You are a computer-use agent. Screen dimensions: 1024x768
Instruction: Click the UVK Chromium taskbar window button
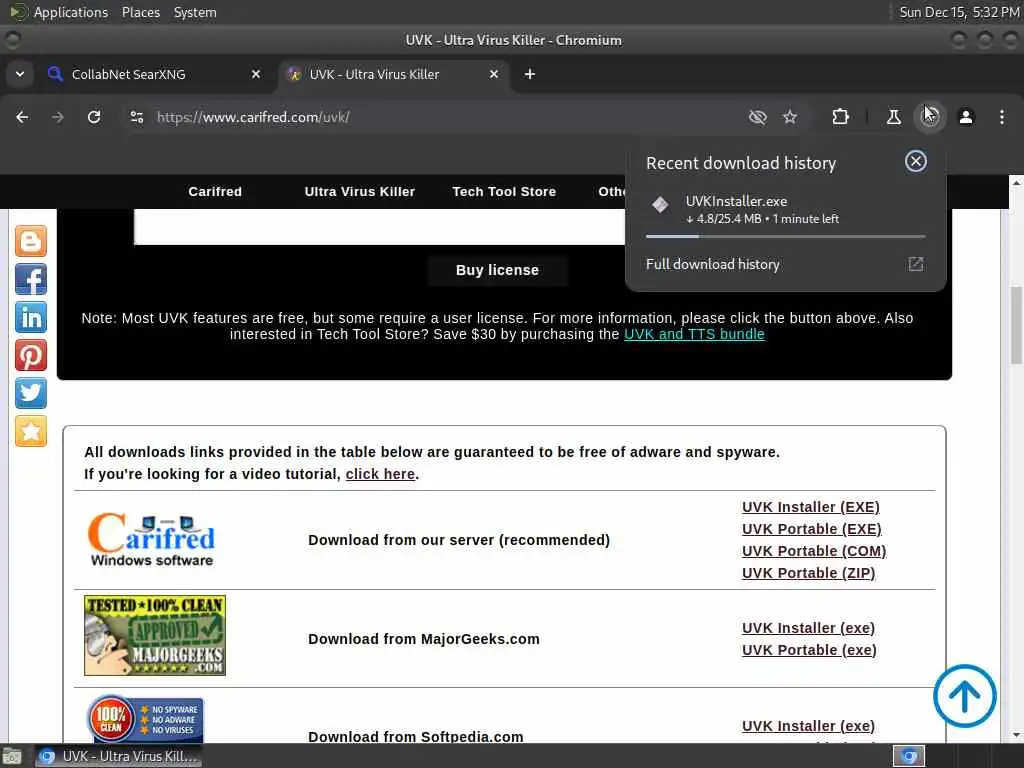click(118, 756)
